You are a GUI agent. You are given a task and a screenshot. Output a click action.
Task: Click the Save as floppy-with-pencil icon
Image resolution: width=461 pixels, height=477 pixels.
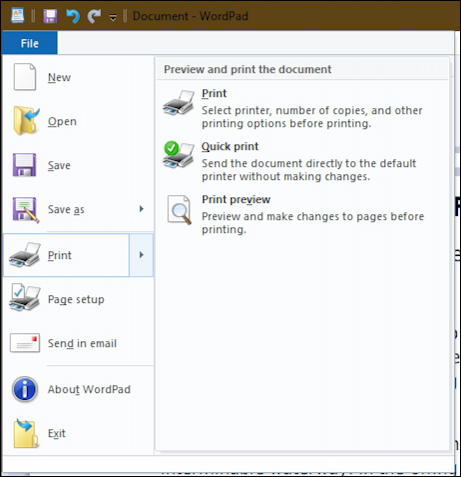coord(26,209)
